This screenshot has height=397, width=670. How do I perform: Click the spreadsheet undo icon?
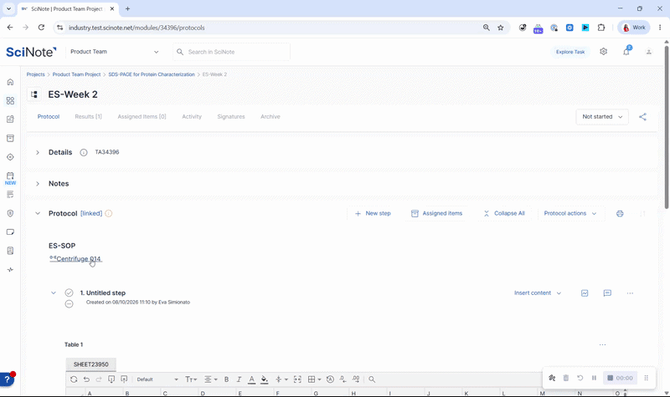pos(86,379)
